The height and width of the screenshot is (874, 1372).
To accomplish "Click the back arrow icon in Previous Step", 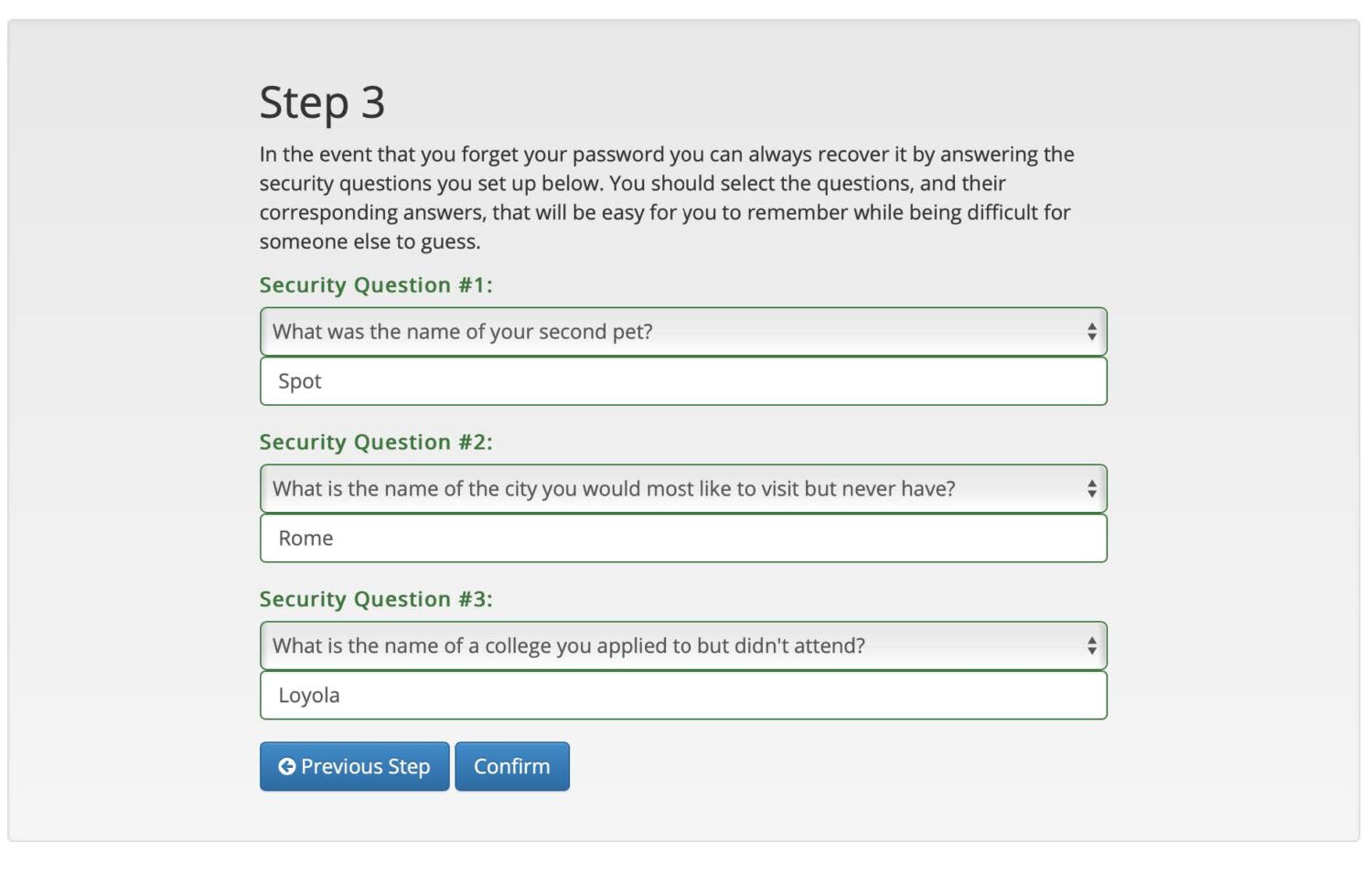I will tap(286, 766).
